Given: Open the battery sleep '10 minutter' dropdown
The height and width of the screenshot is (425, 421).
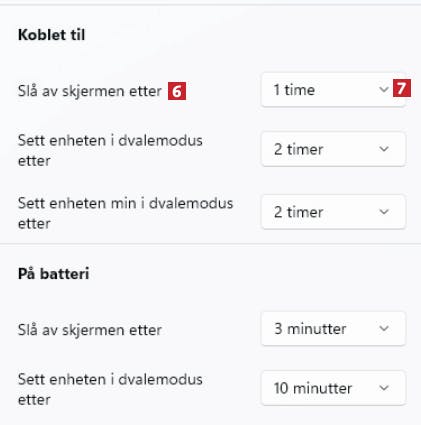Looking at the screenshot, I should point(333,388).
